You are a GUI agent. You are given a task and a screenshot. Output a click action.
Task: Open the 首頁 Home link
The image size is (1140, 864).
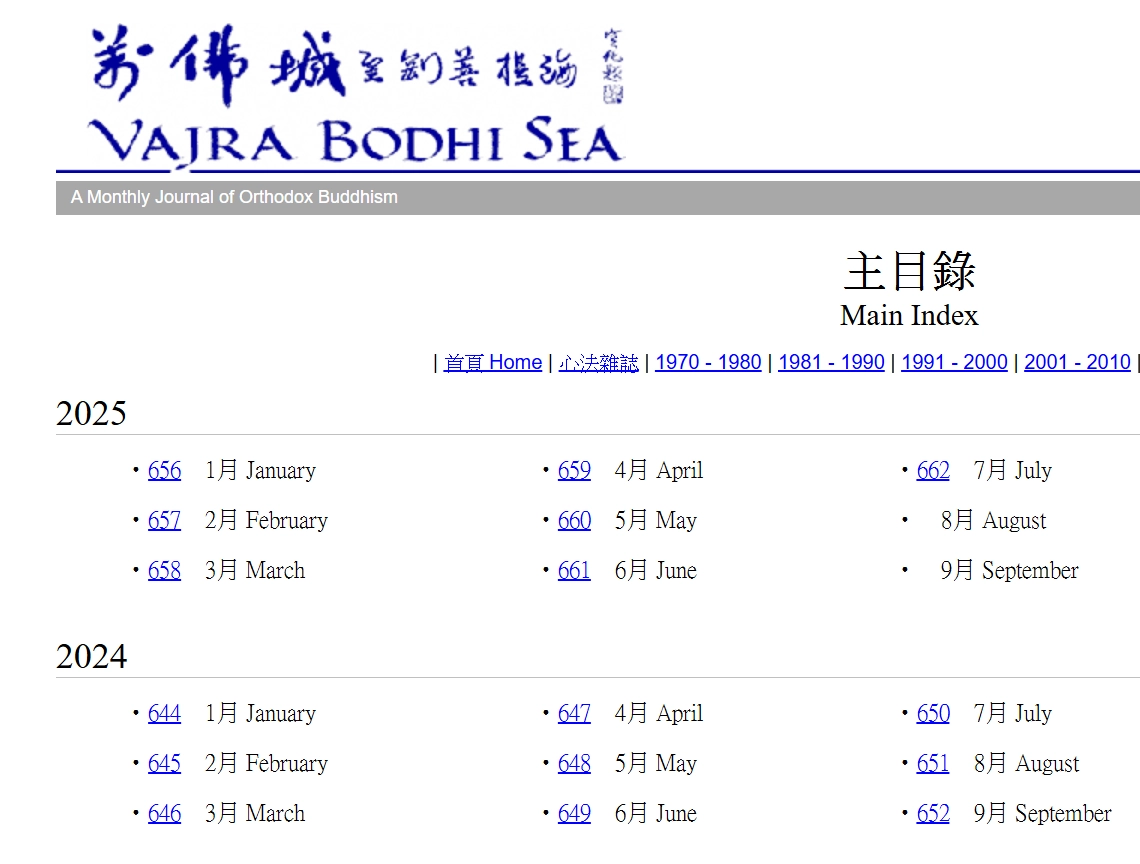coord(492,363)
